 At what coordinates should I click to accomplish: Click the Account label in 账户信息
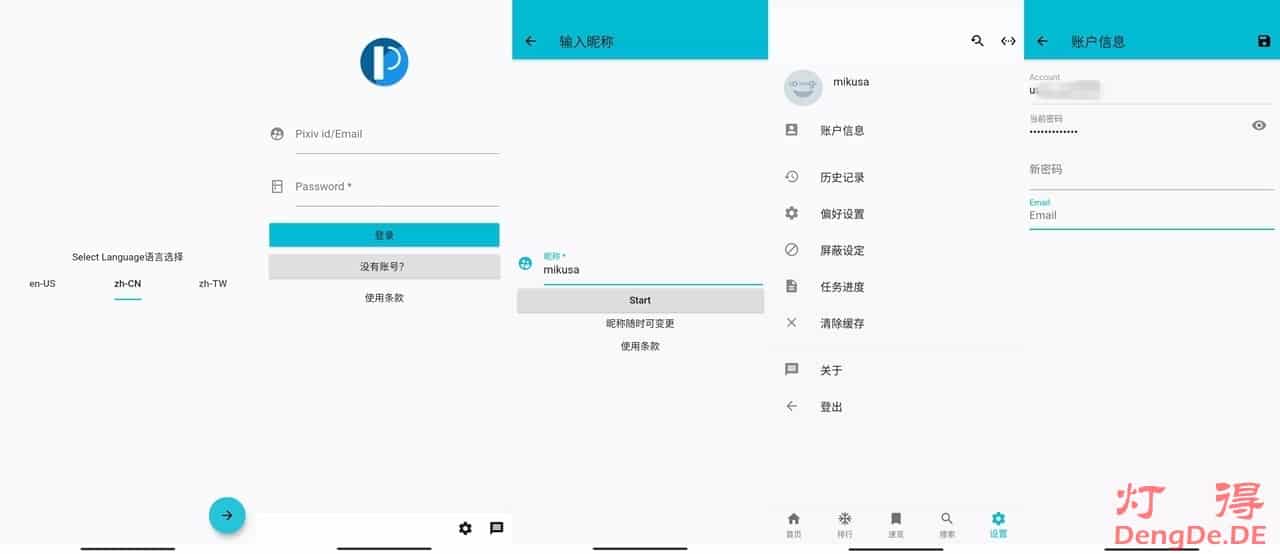(x=1044, y=77)
